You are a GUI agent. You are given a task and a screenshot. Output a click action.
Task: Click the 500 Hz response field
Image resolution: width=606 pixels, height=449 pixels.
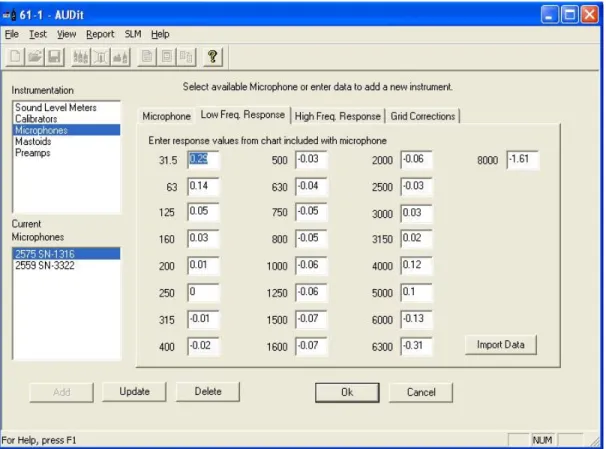click(x=311, y=160)
